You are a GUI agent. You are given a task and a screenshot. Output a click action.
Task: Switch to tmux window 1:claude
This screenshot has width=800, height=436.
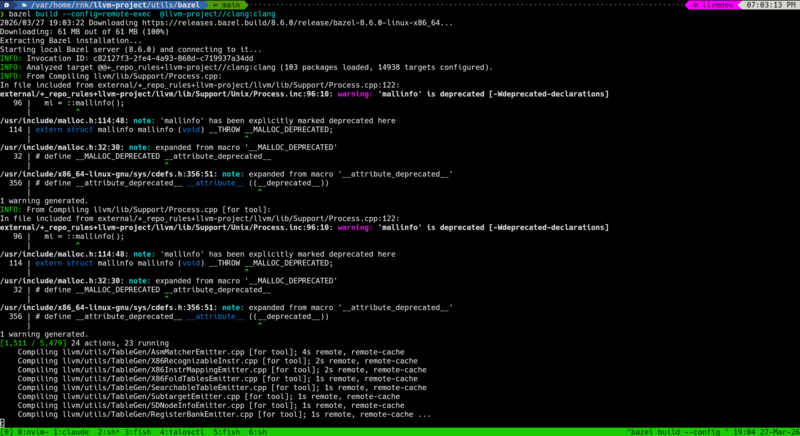coord(71,430)
